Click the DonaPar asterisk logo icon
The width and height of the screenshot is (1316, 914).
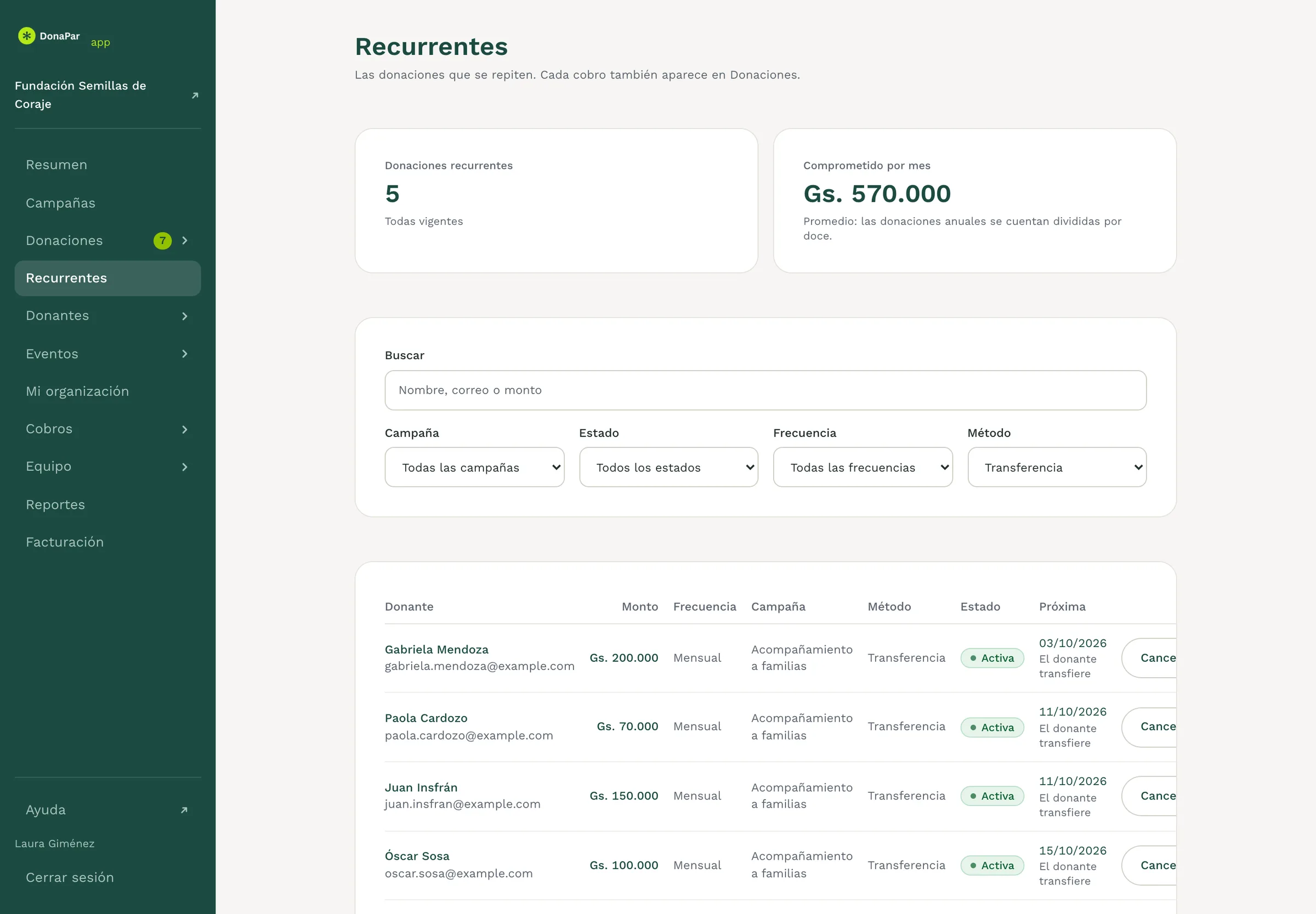(26, 36)
